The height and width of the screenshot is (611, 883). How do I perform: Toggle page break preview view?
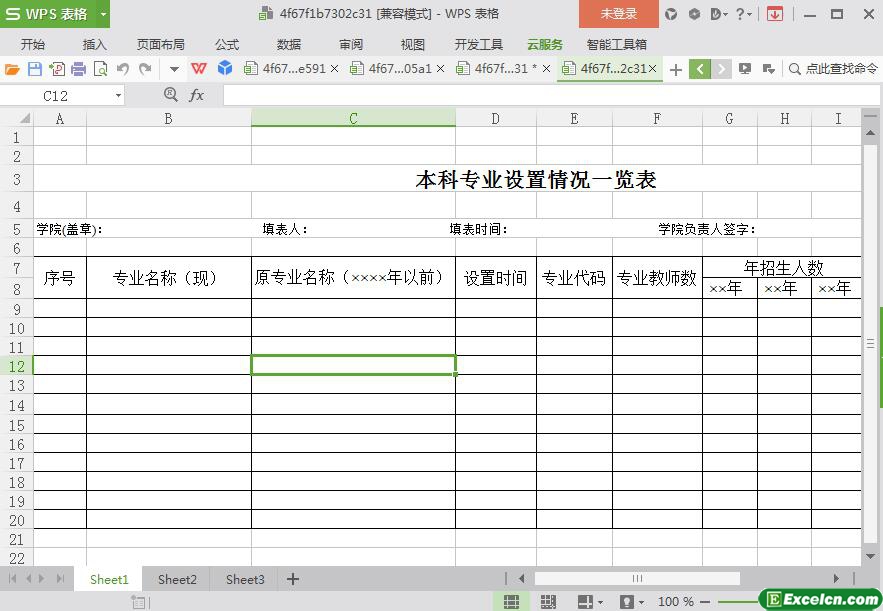pos(548,601)
